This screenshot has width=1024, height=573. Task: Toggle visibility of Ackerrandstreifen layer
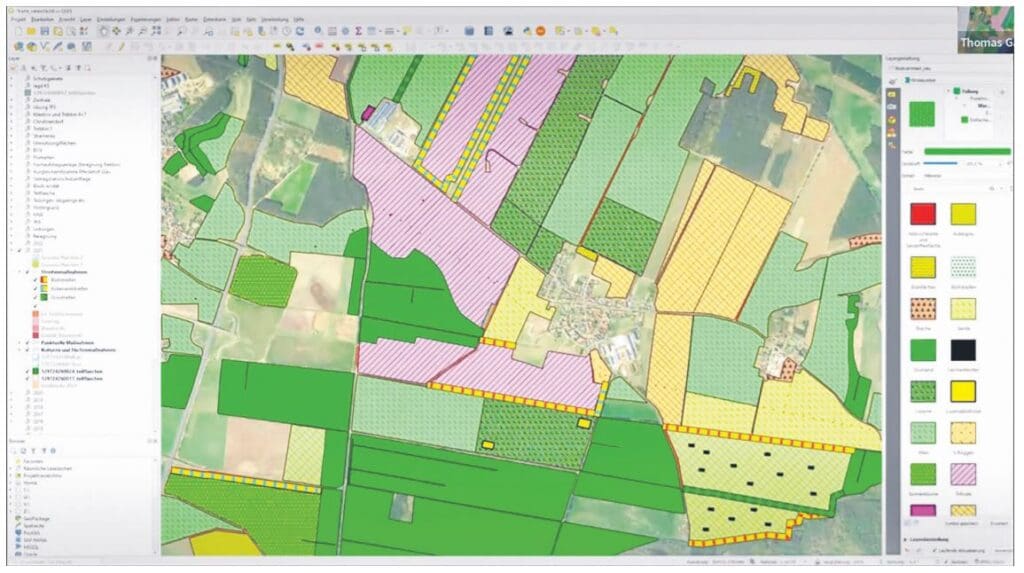point(35,288)
